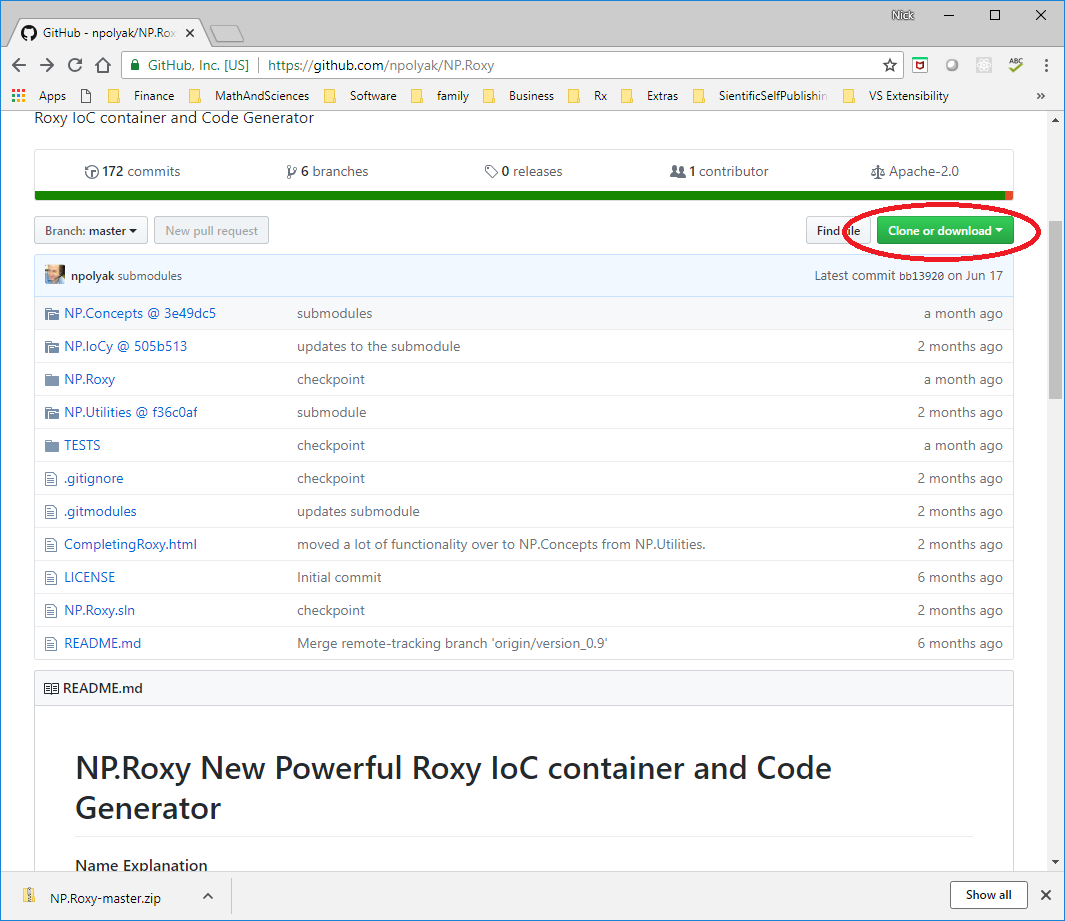
Task: Go back with the browser back arrow
Action: tap(19, 65)
